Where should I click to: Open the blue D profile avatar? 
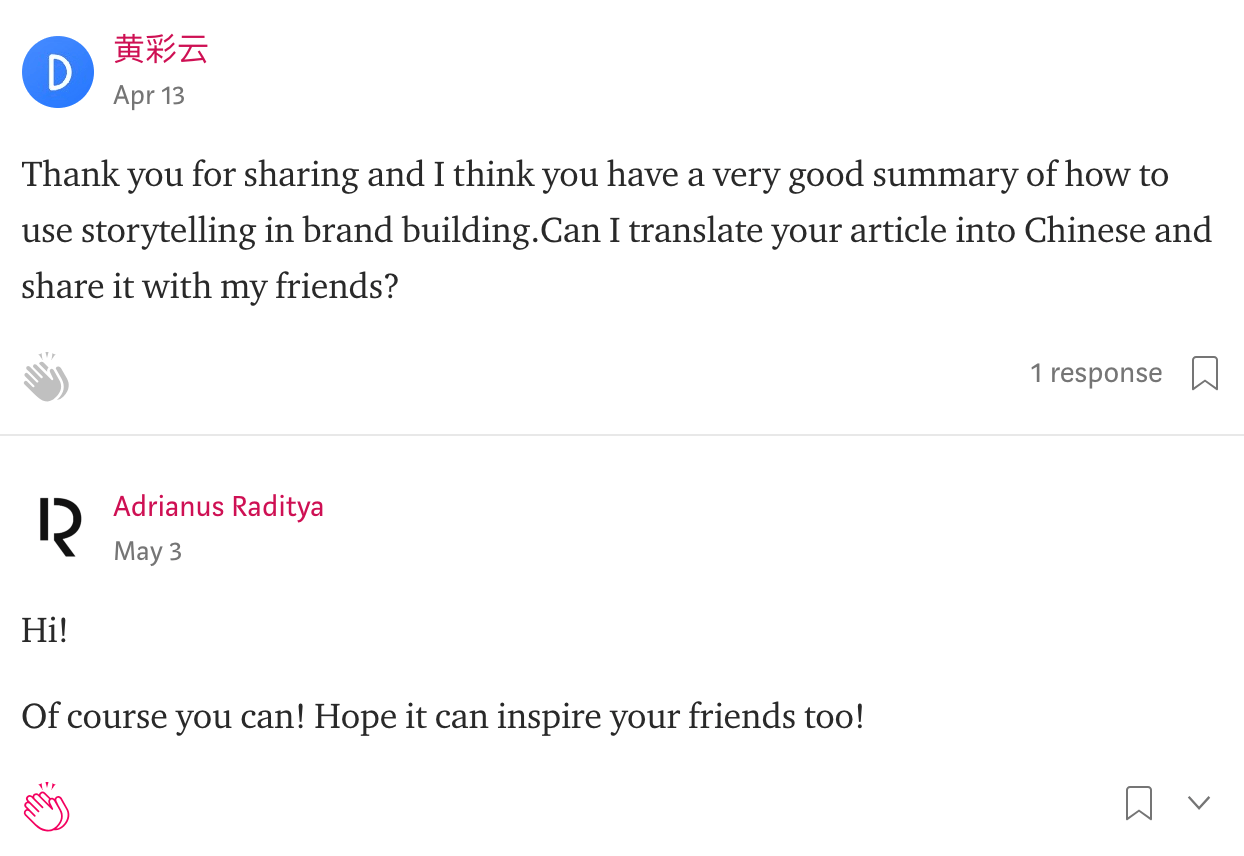pyautogui.click(x=58, y=72)
